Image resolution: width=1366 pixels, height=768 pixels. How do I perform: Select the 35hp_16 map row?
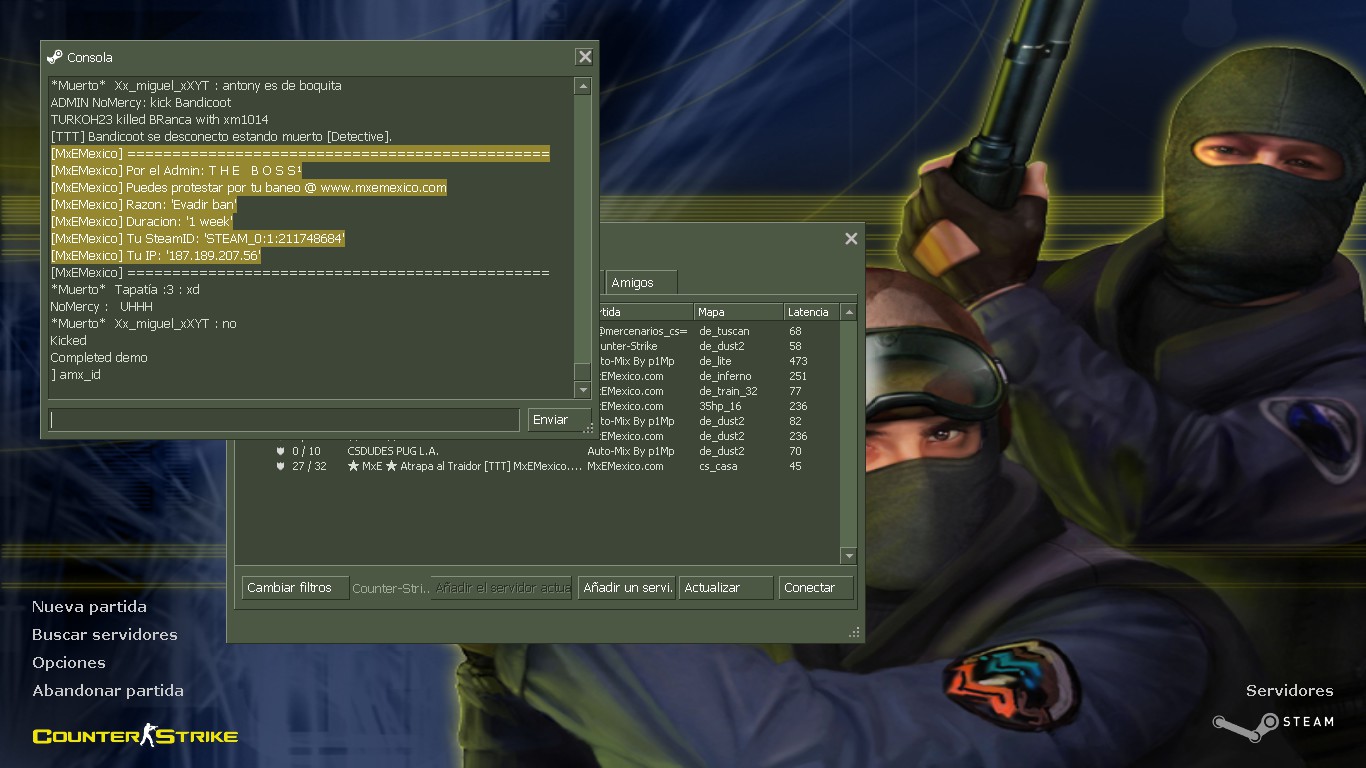[x=720, y=406]
